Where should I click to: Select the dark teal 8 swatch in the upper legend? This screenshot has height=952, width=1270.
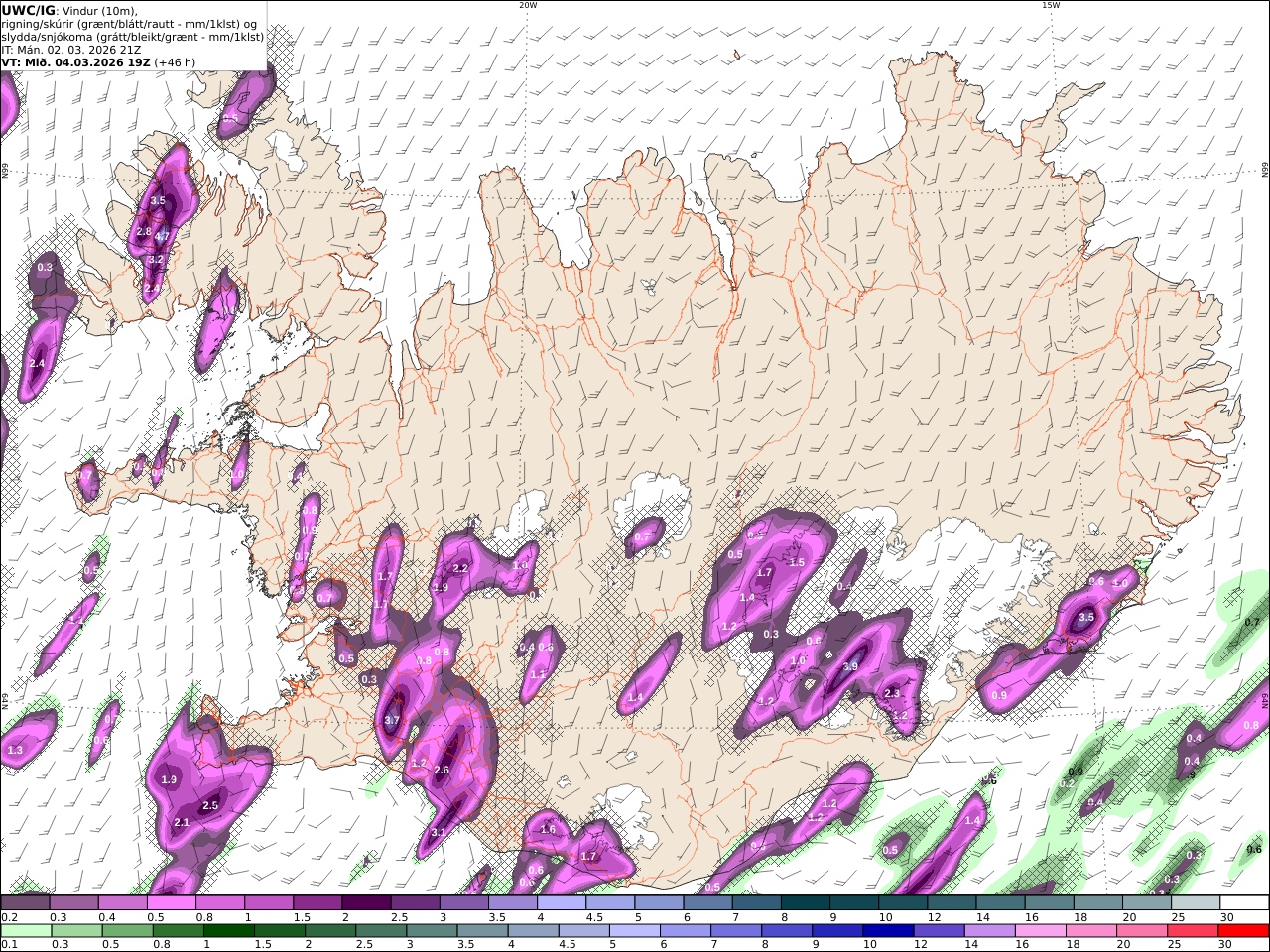tap(806, 903)
